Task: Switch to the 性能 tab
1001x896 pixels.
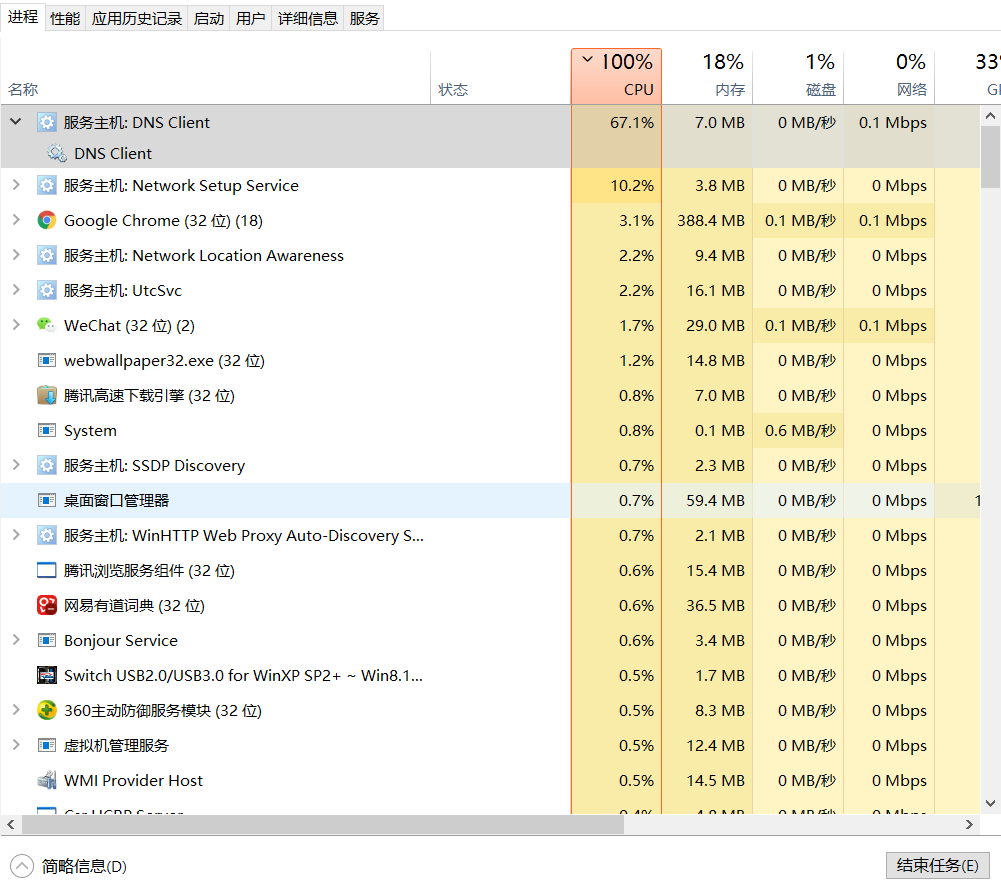Action: click(65, 18)
